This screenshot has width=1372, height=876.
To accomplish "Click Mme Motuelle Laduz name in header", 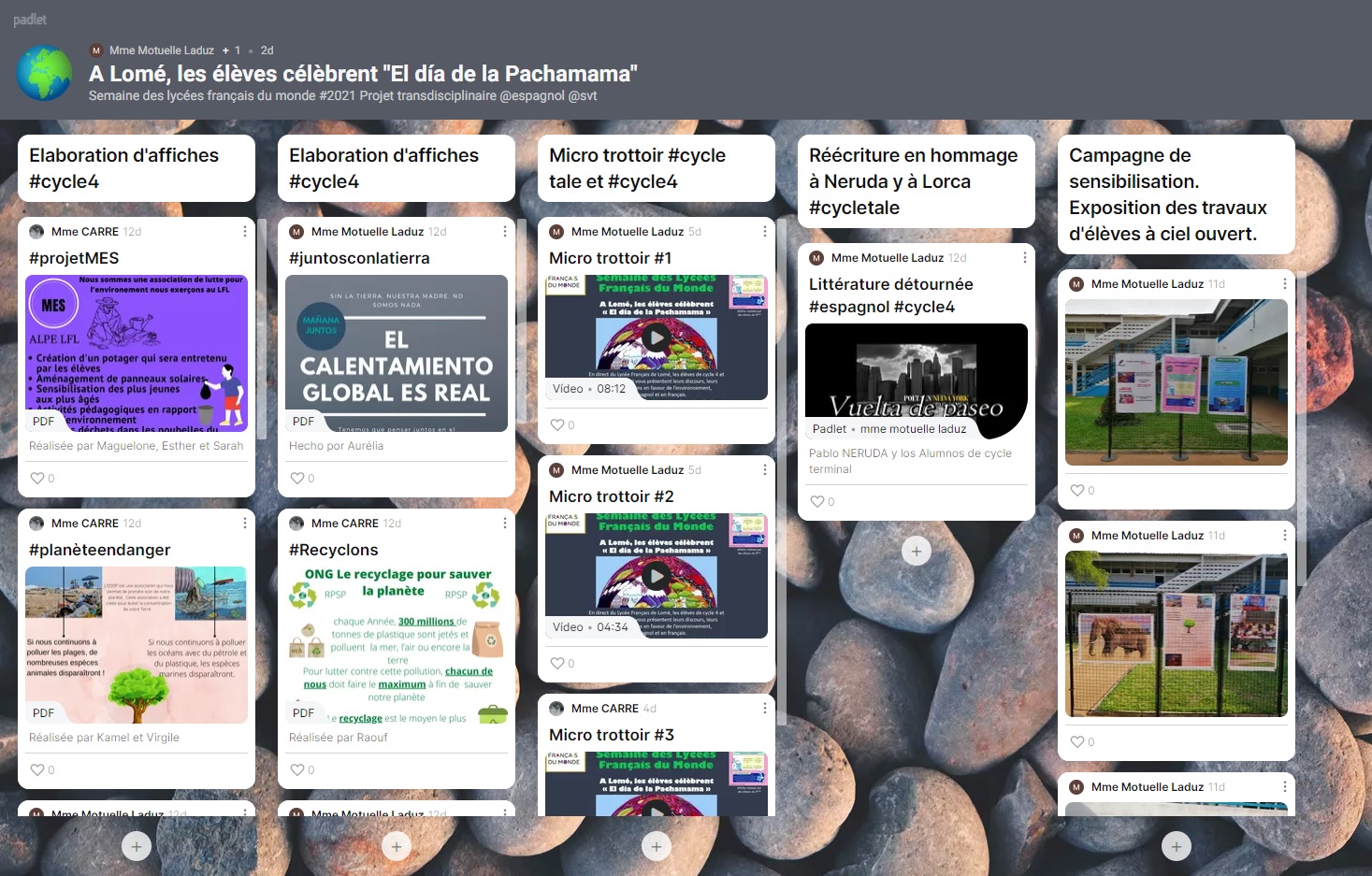I will (162, 50).
